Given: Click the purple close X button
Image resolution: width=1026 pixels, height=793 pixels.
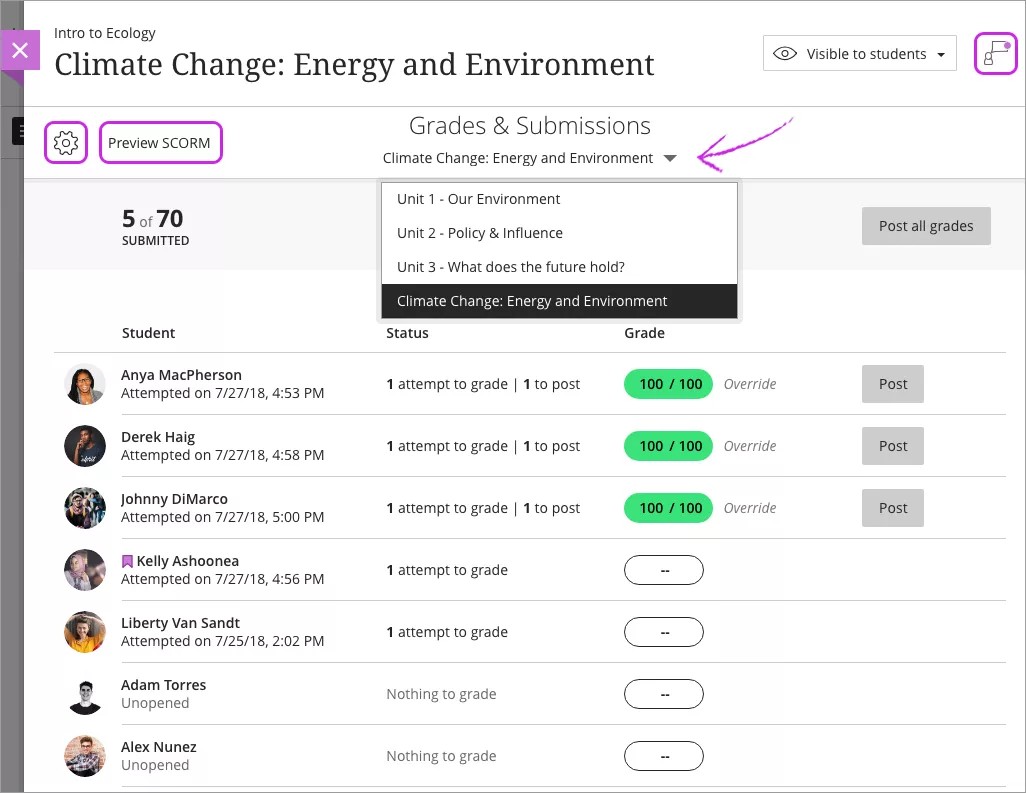Looking at the screenshot, I should [x=20, y=50].
